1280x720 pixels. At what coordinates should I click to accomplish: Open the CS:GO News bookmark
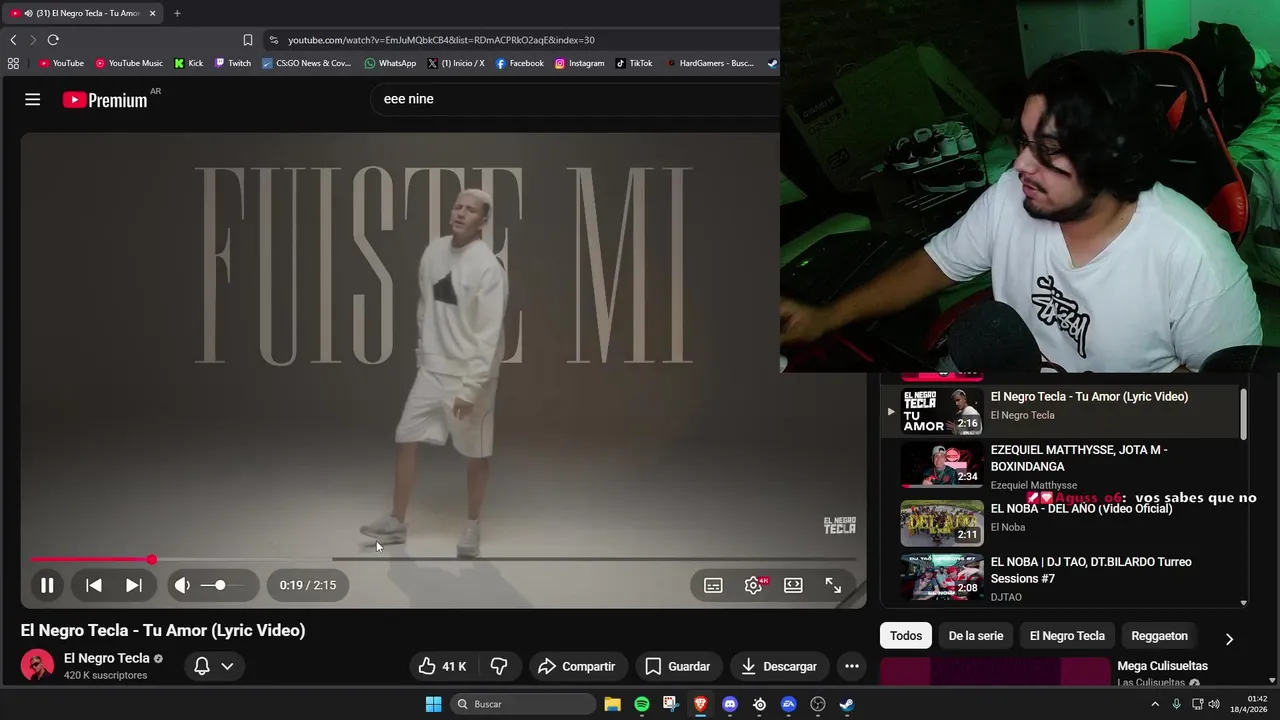[307, 63]
